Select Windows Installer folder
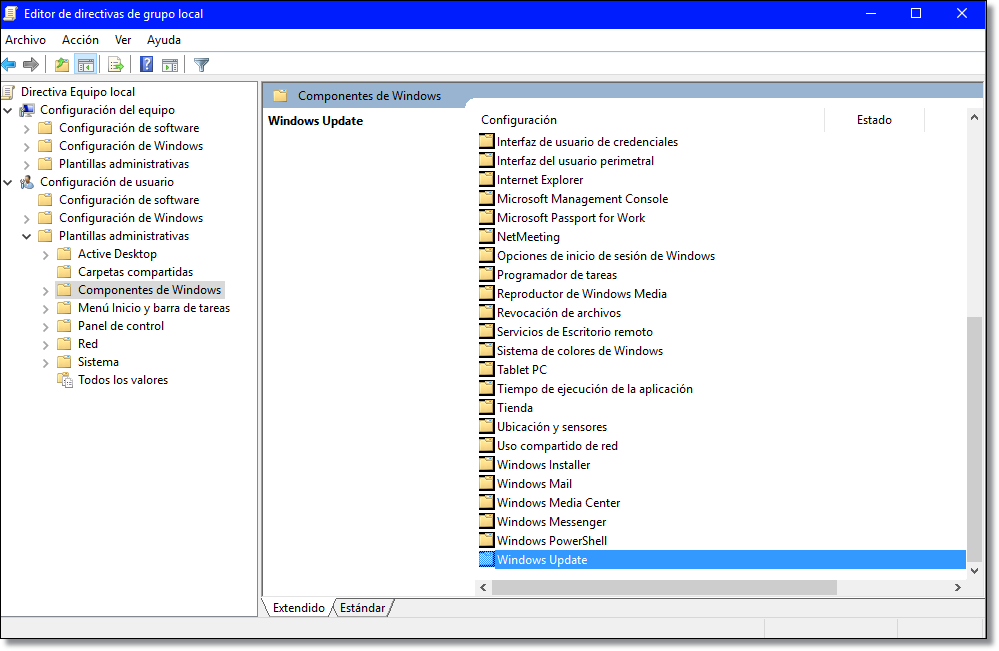999x651 pixels. click(543, 464)
